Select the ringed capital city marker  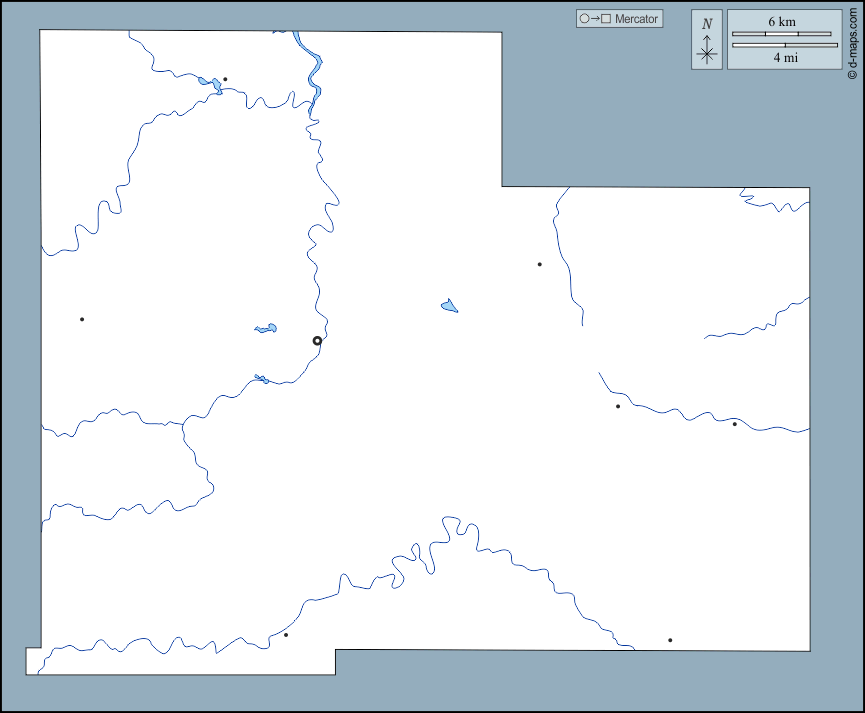(x=317, y=341)
